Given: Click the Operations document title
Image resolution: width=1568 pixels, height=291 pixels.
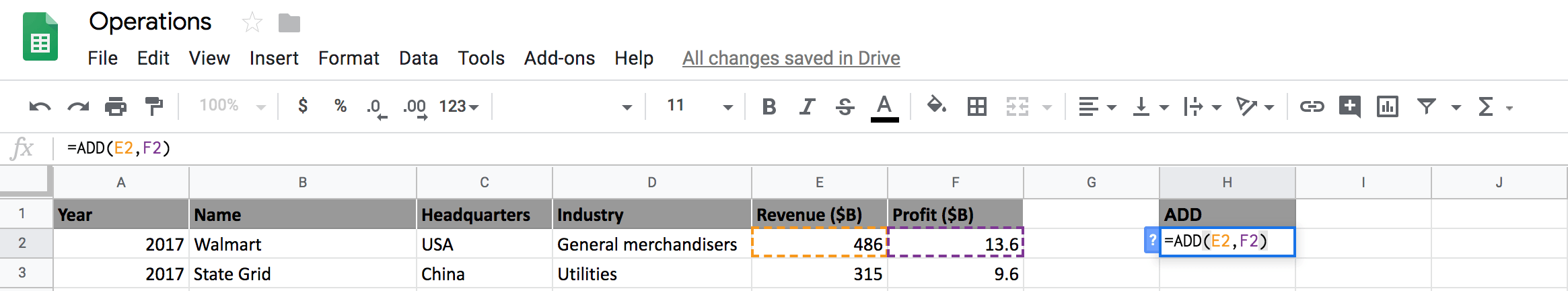Looking at the screenshot, I should pyautogui.click(x=150, y=22).
